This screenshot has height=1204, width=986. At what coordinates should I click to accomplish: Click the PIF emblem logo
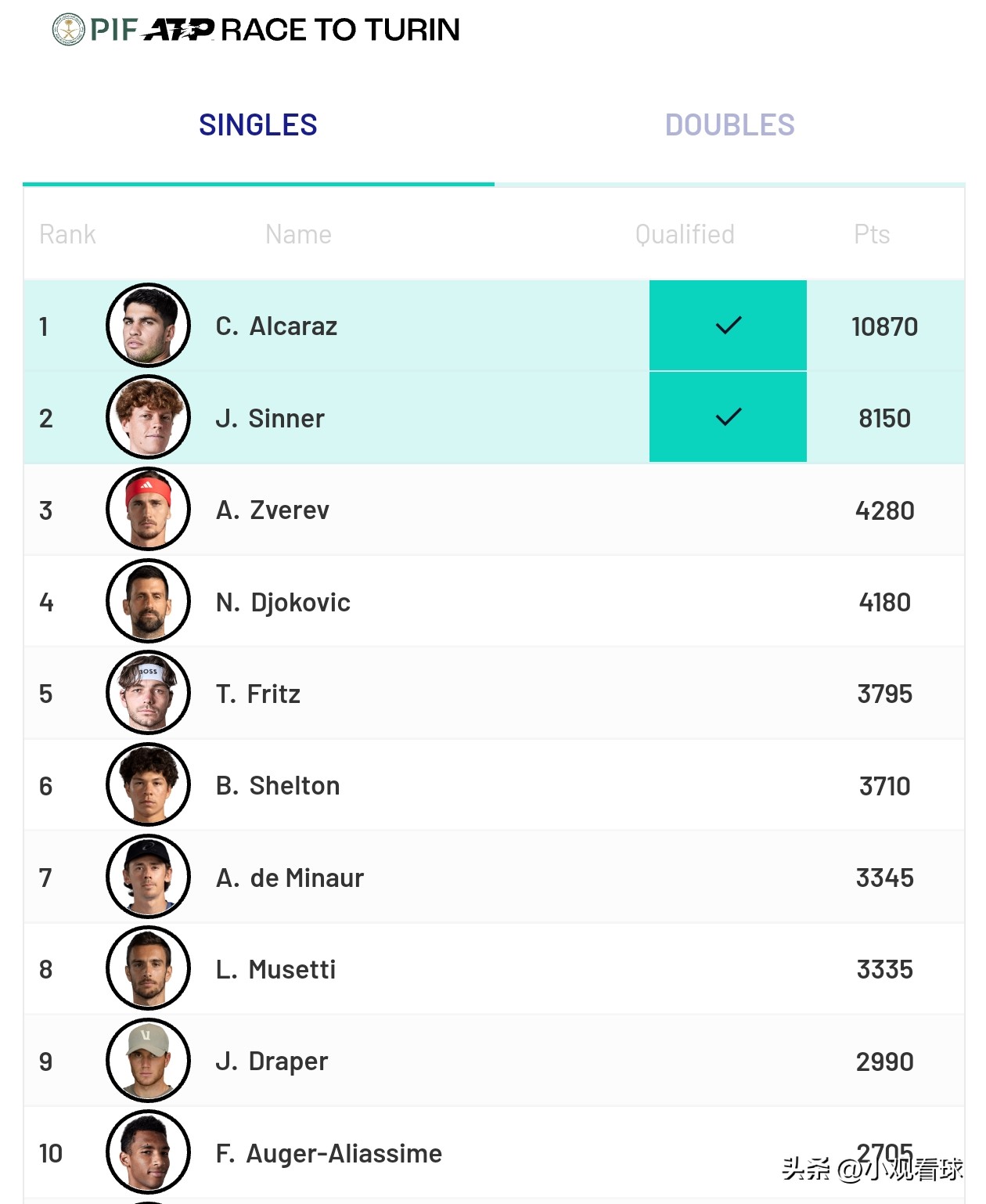[68, 30]
